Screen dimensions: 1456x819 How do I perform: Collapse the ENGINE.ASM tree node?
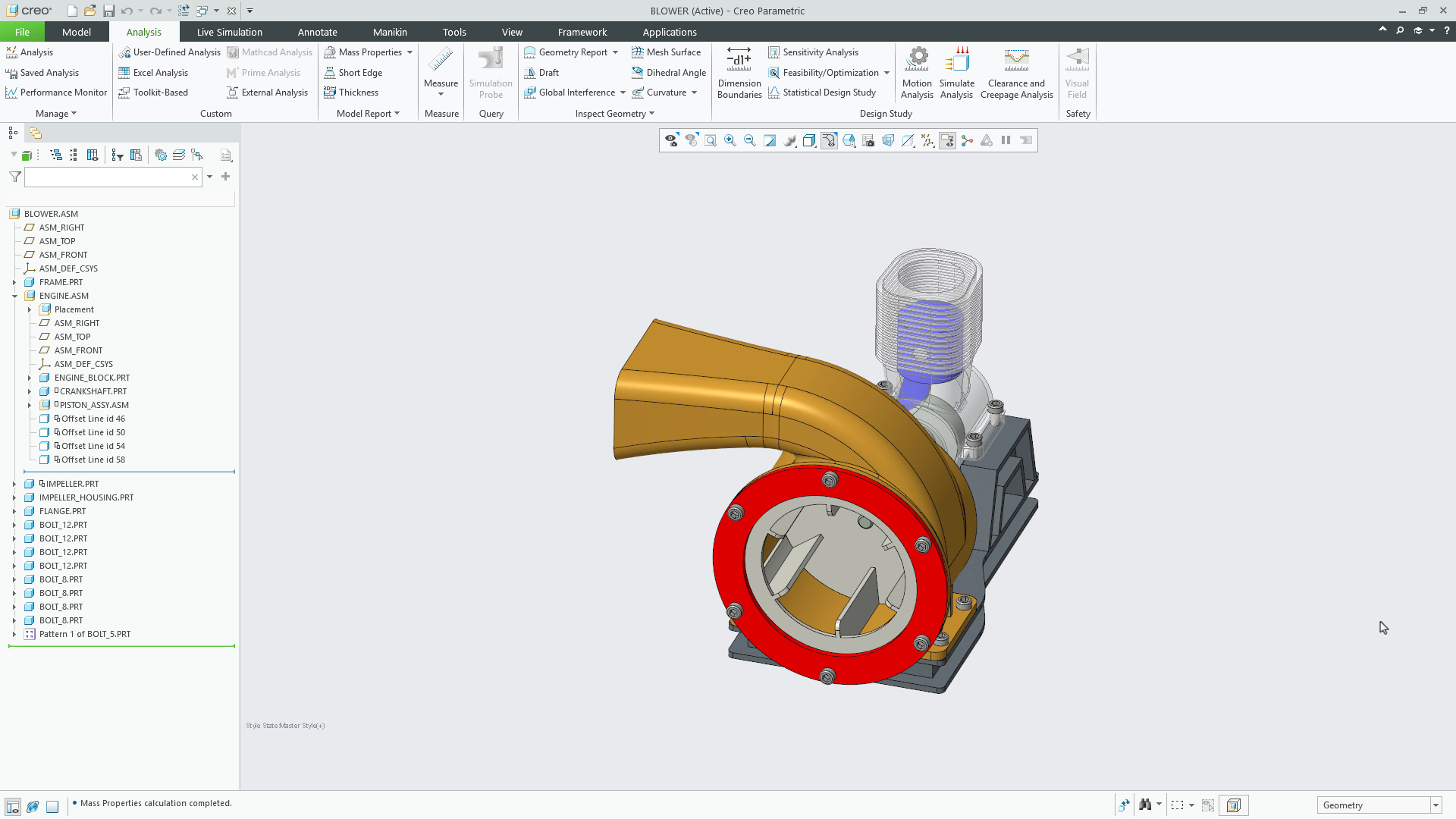pyautogui.click(x=14, y=296)
